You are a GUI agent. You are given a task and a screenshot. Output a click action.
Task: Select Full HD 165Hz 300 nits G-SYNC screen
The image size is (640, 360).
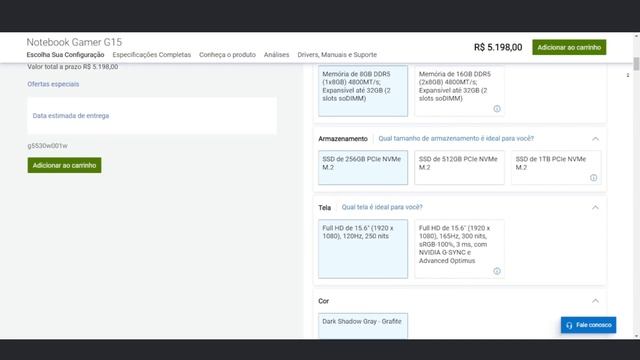click(459, 249)
